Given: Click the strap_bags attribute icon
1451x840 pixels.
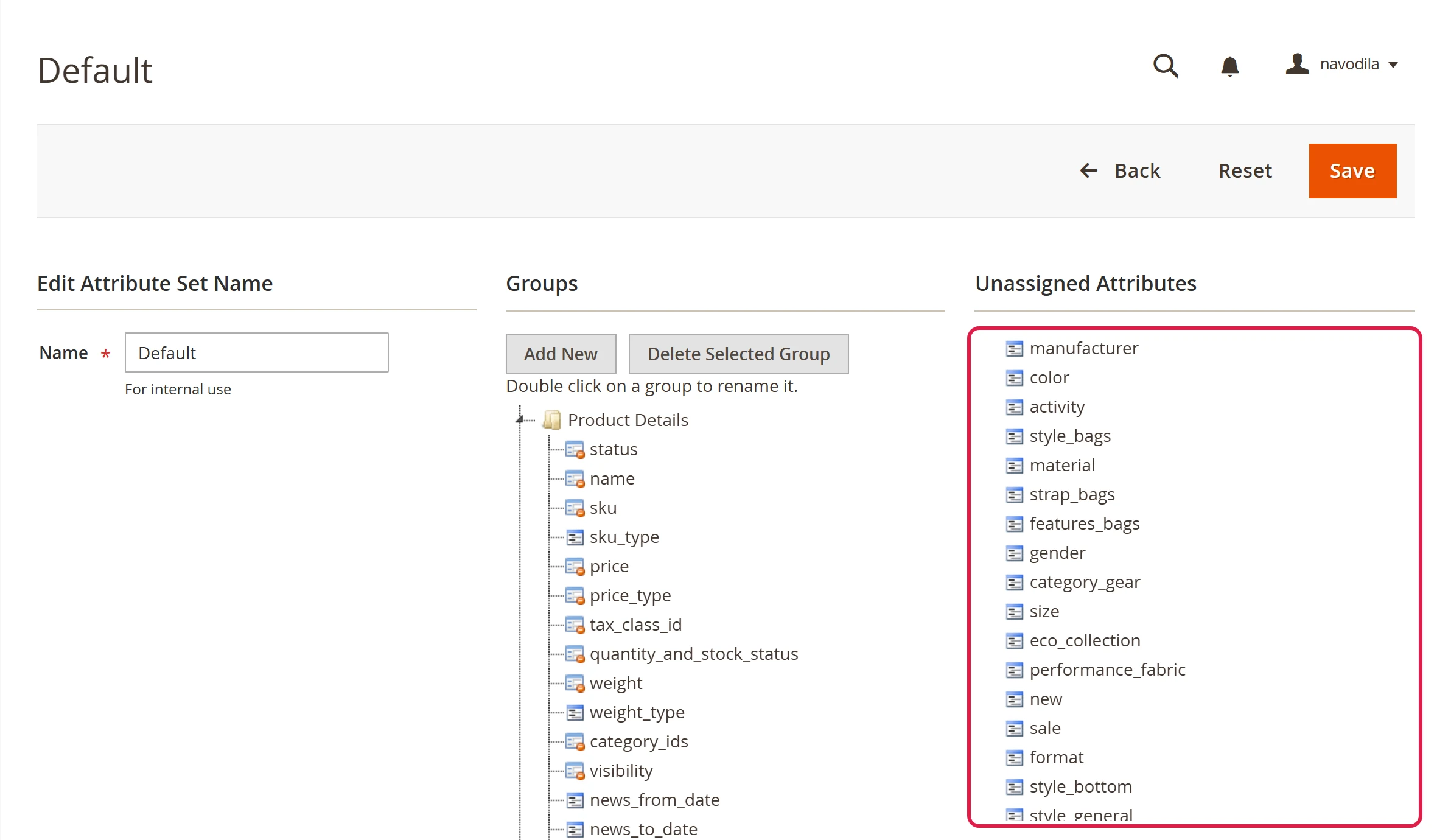Looking at the screenshot, I should (x=1014, y=495).
